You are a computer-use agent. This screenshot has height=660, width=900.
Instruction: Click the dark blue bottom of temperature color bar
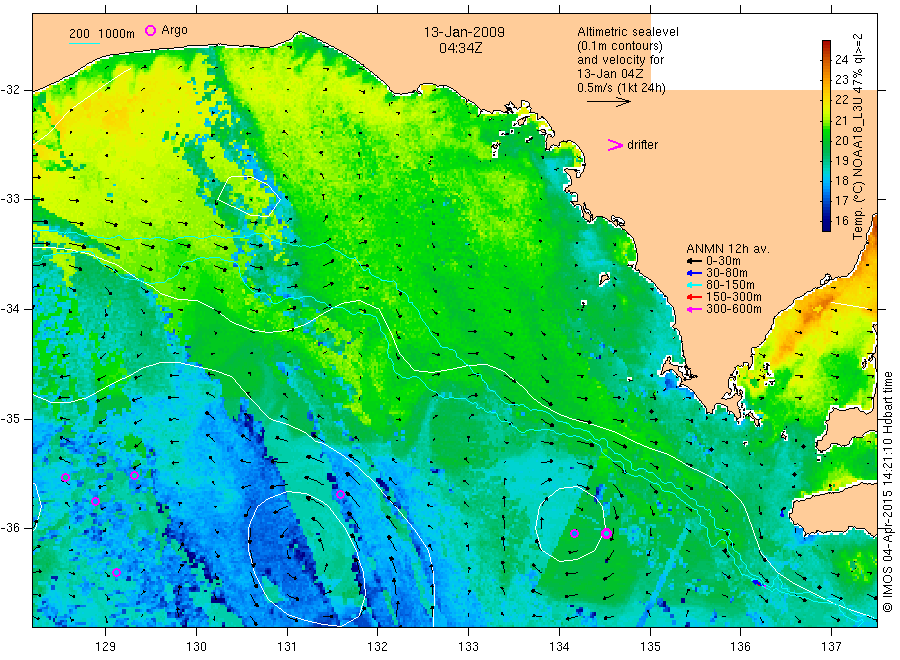pos(826,225)
